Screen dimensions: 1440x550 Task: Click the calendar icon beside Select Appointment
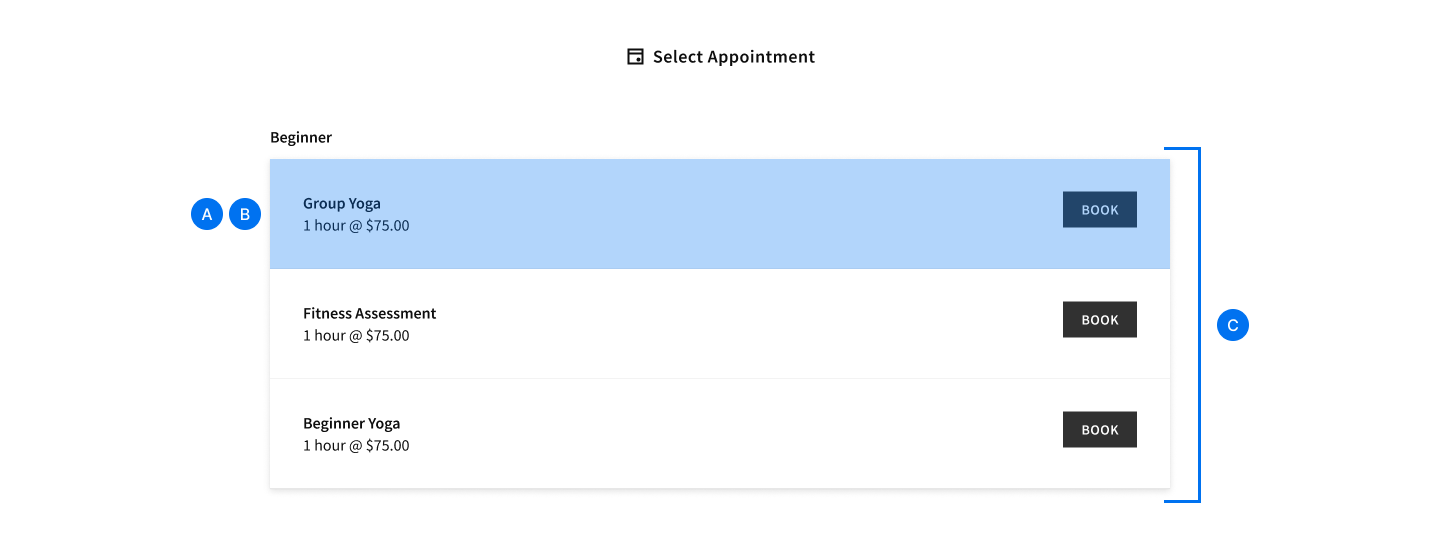635,57
